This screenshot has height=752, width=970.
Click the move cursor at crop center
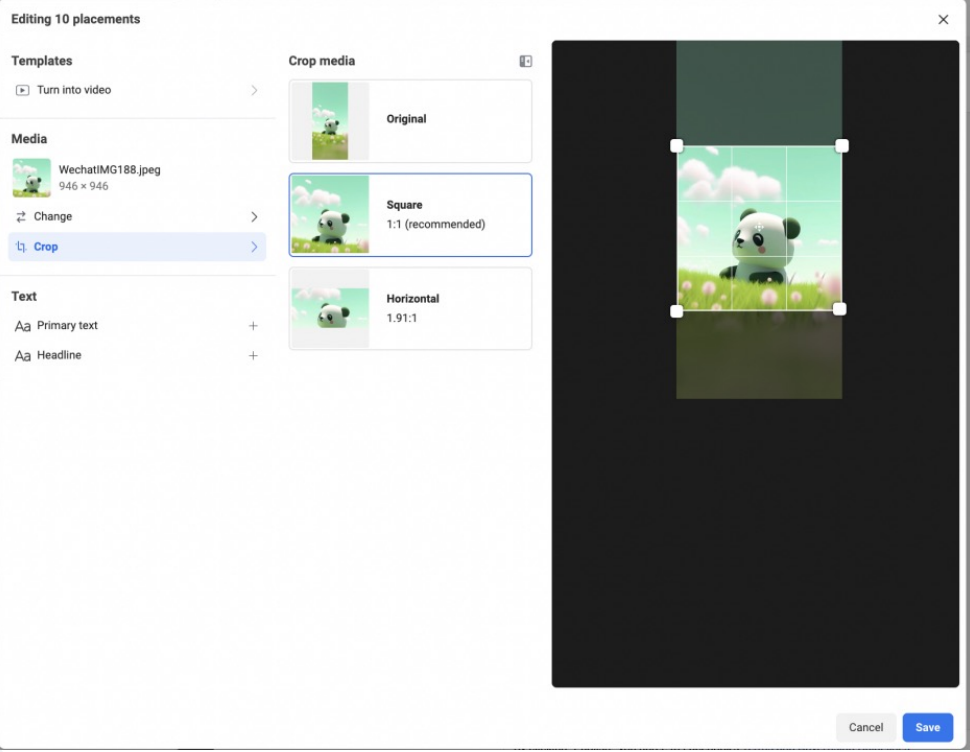click(x=759, y=228)
